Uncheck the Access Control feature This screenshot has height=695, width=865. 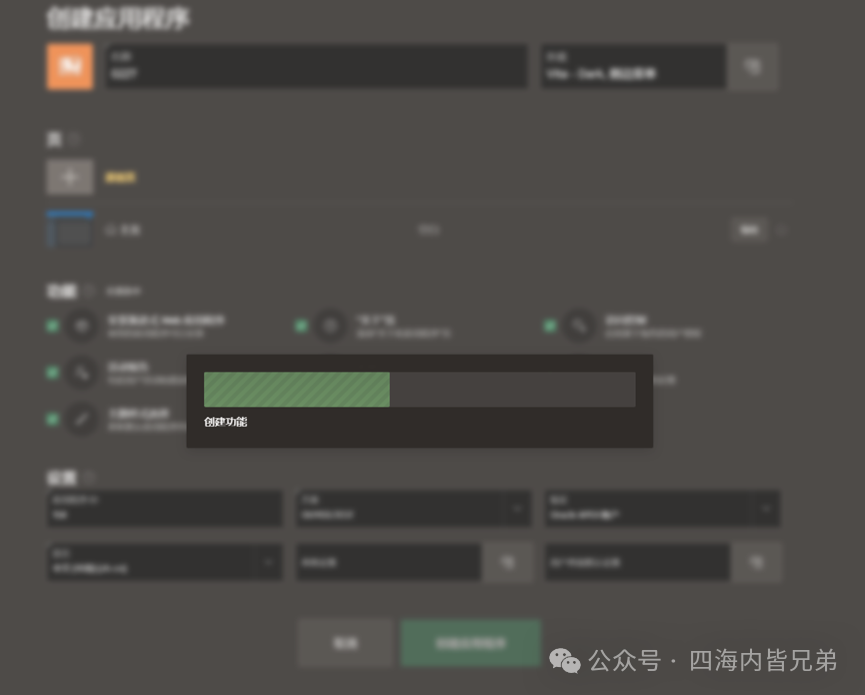tap(550, 326)
